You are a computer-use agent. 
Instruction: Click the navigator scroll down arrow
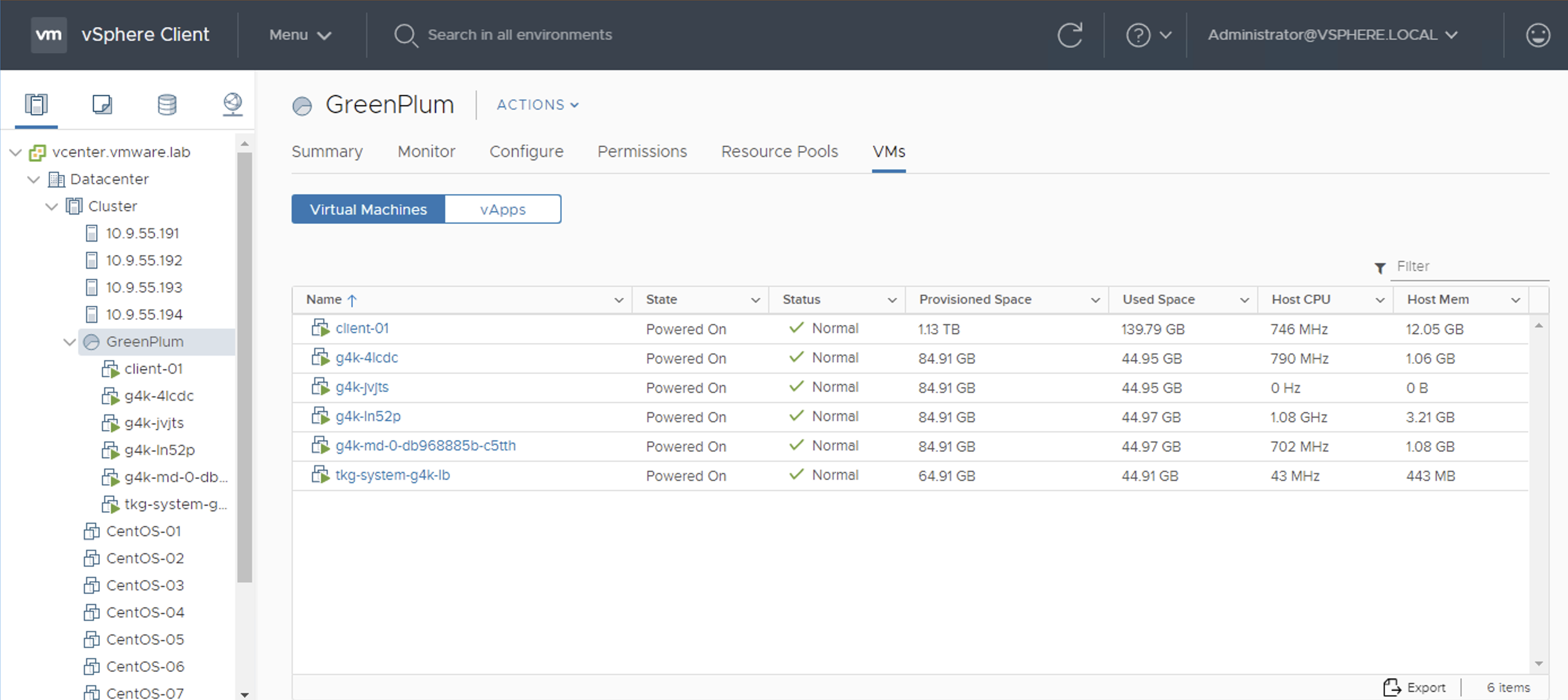point(245,694)
